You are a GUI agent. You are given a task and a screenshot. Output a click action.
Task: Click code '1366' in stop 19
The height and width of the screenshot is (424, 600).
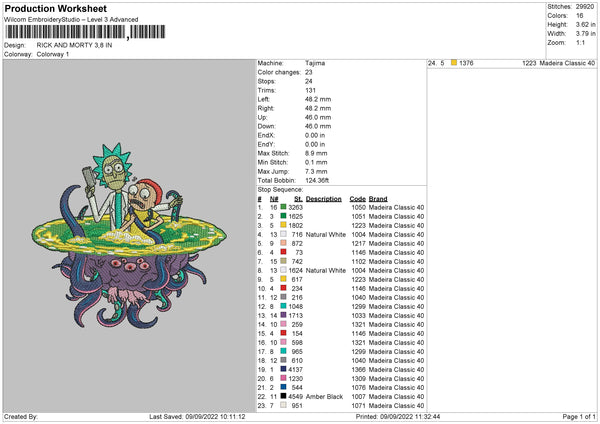[x=359, y=370]
